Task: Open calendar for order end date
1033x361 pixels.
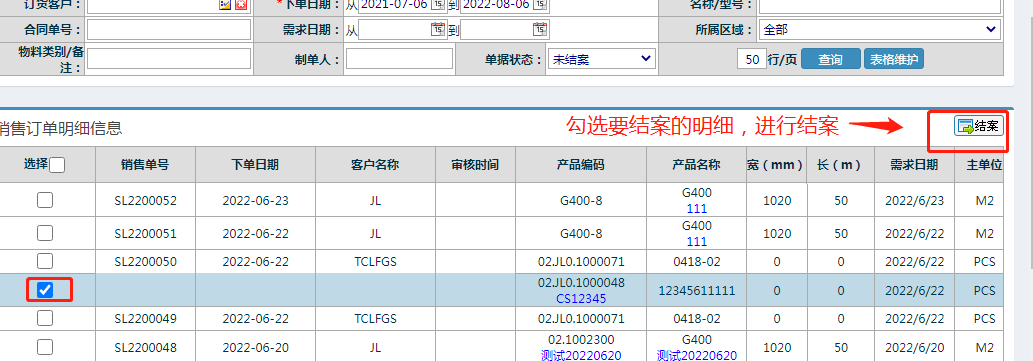Action: tap(540, 5)
